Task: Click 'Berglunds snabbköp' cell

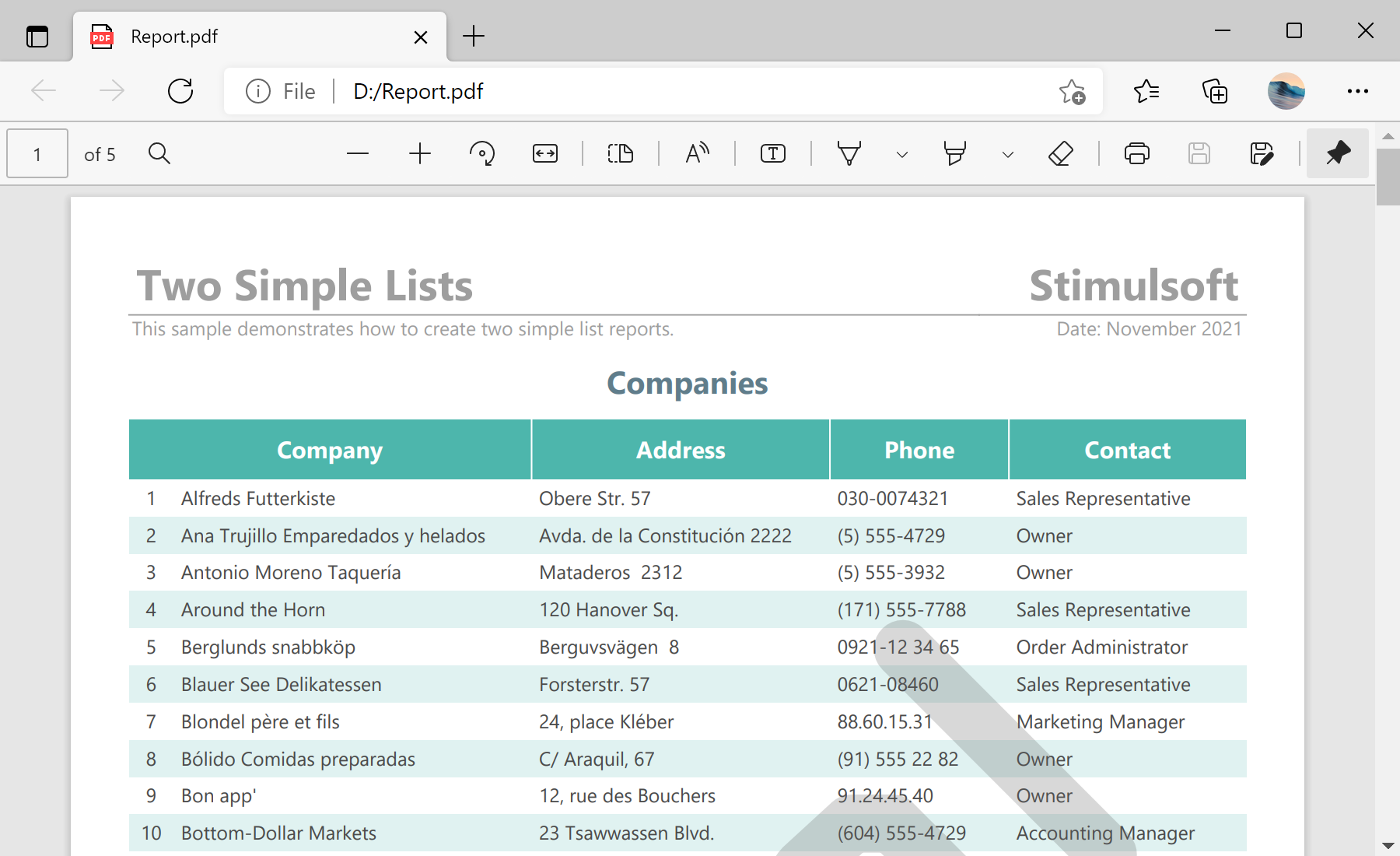Action: click(268, 647)
